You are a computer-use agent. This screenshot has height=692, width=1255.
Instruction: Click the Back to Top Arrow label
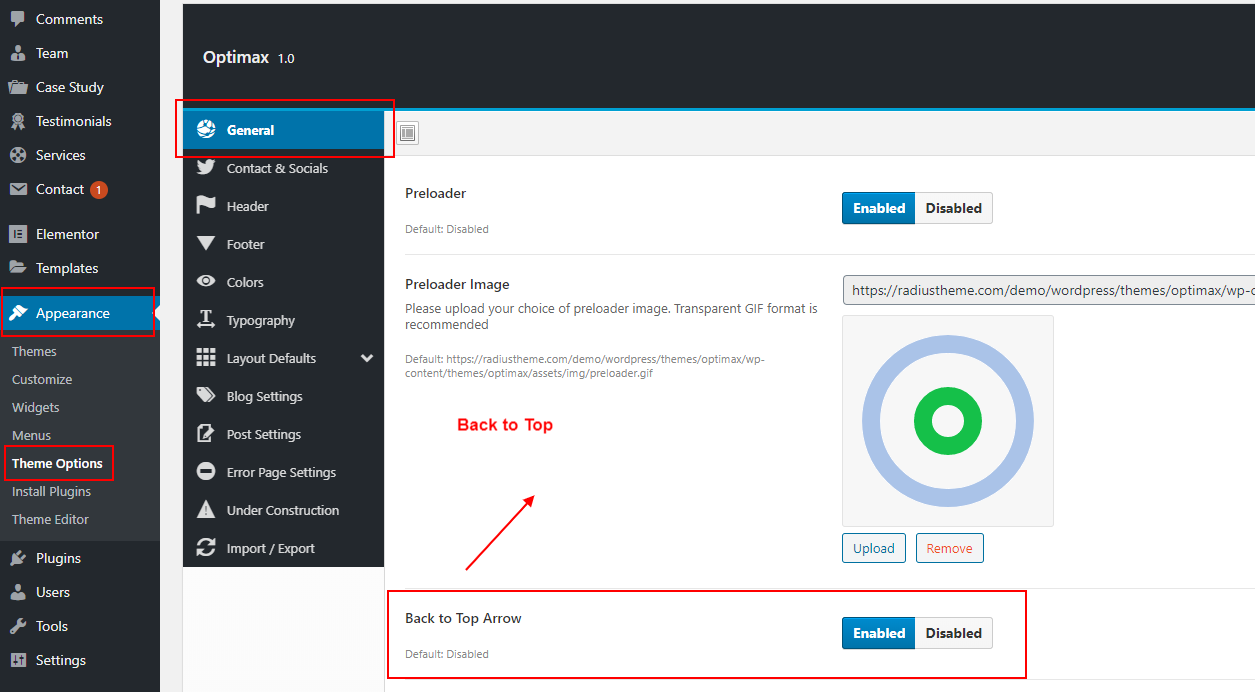463,618
